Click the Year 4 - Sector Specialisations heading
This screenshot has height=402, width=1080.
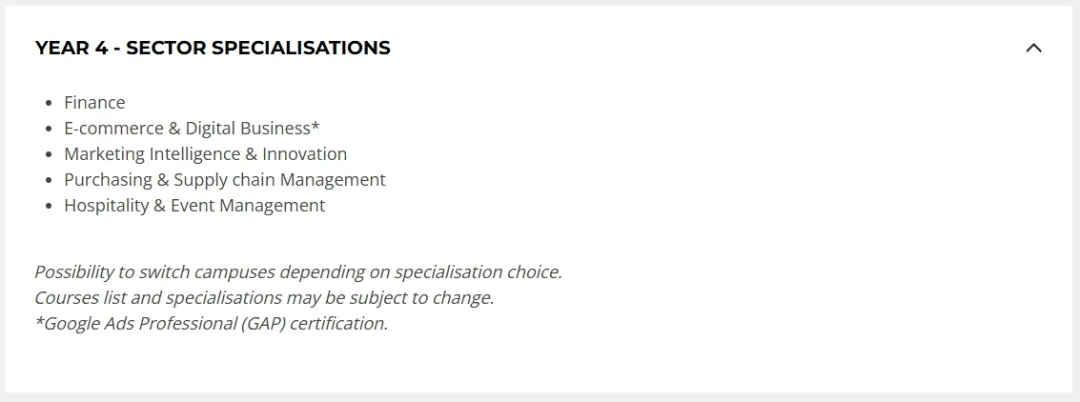213,48
